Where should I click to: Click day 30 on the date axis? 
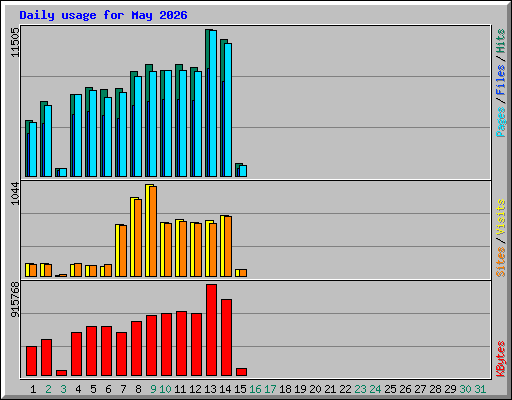tap(465, 389)
